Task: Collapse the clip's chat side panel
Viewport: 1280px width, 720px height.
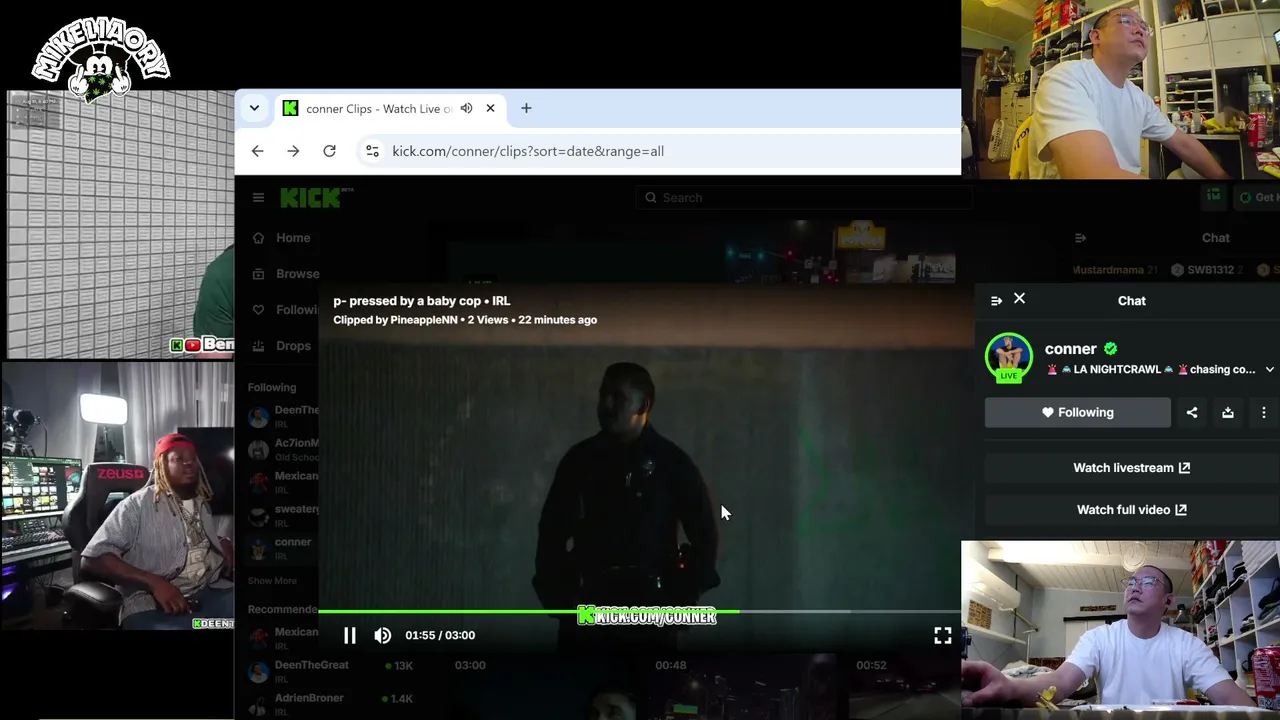Action: (x=996, y=300)
